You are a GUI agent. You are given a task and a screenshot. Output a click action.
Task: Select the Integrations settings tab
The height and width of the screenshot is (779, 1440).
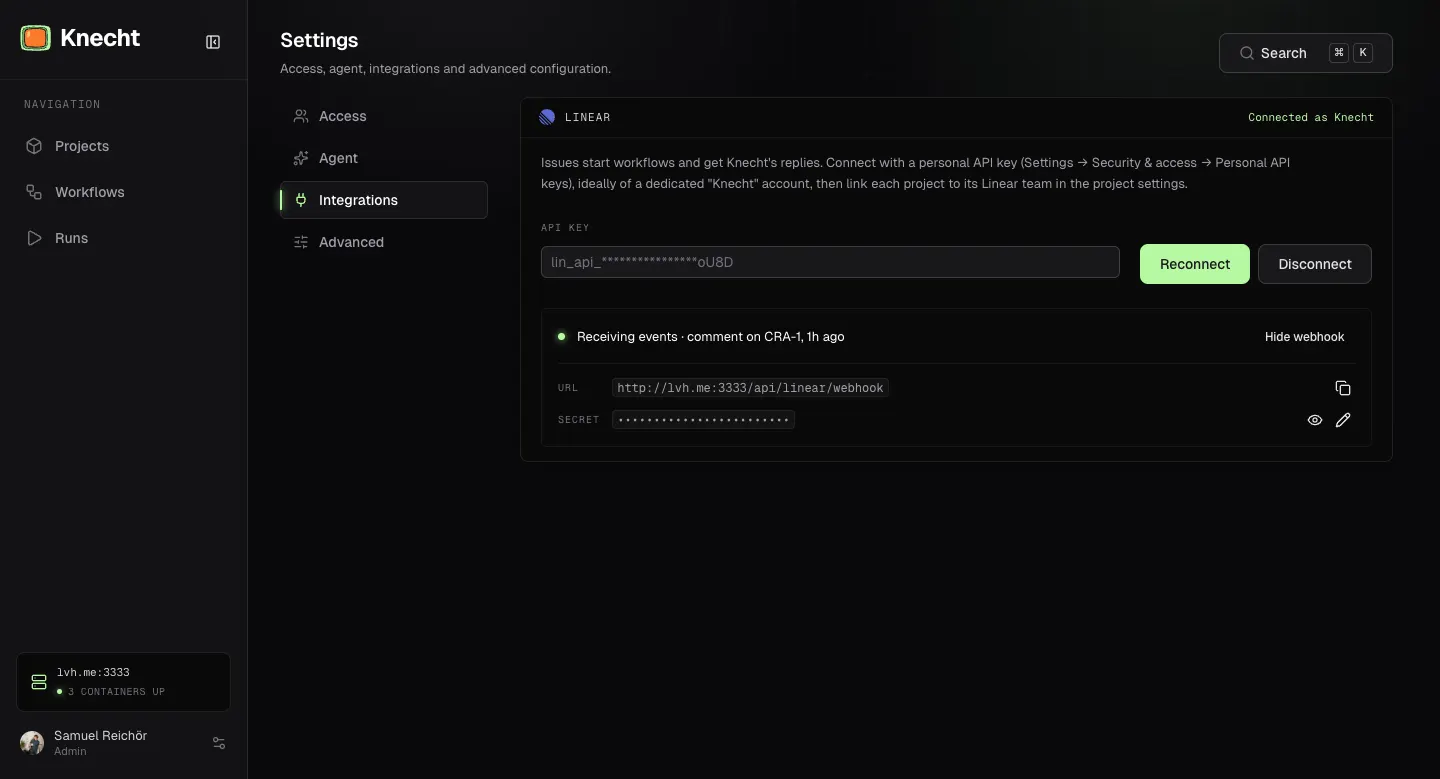[x=384, y=200]
